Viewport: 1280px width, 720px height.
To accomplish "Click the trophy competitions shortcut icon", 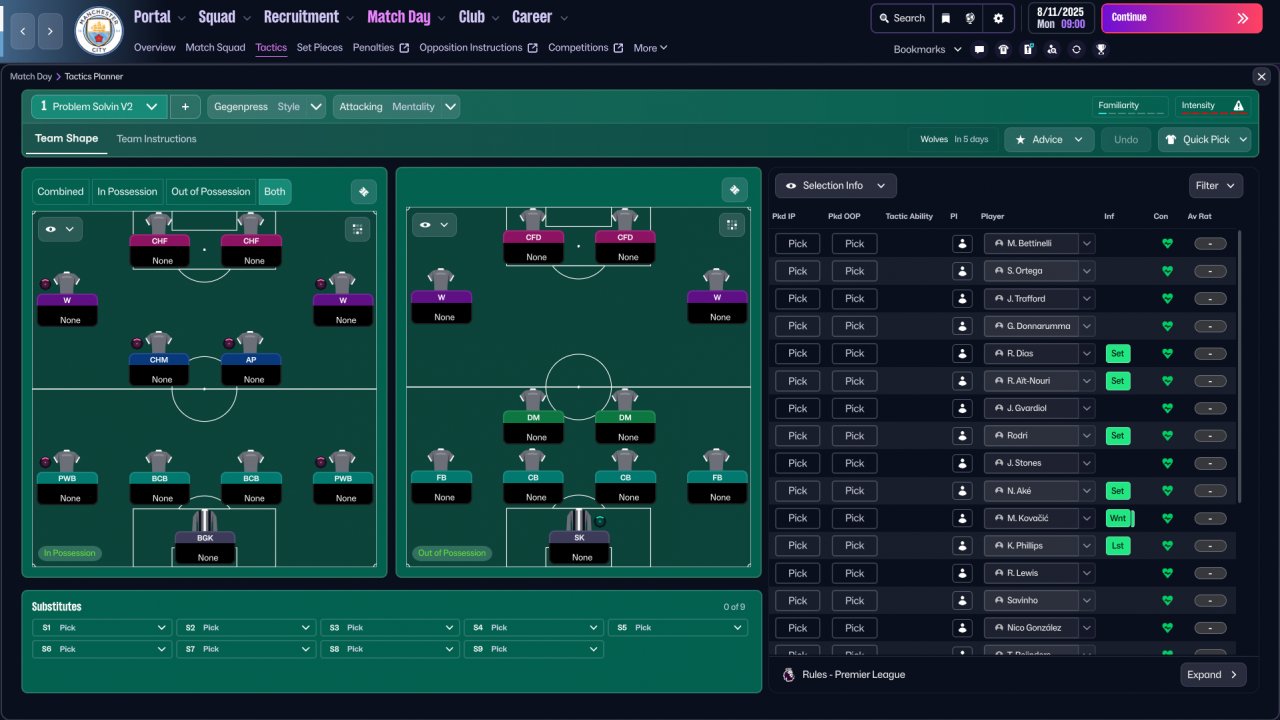I will [x=1101, y=49].
